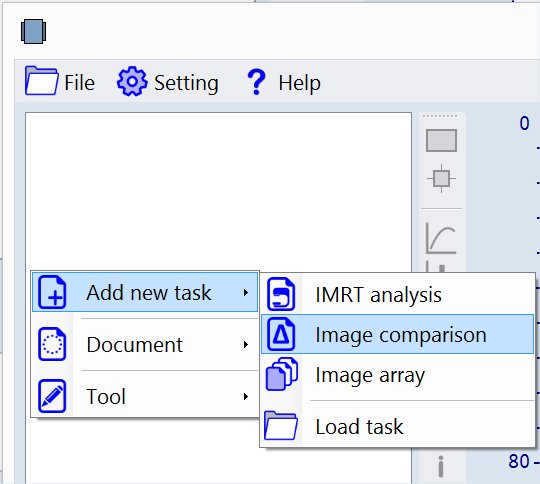Click the Image comparison delta icon
The width and height of the screenshot is (540, 484).
(281, 334)
